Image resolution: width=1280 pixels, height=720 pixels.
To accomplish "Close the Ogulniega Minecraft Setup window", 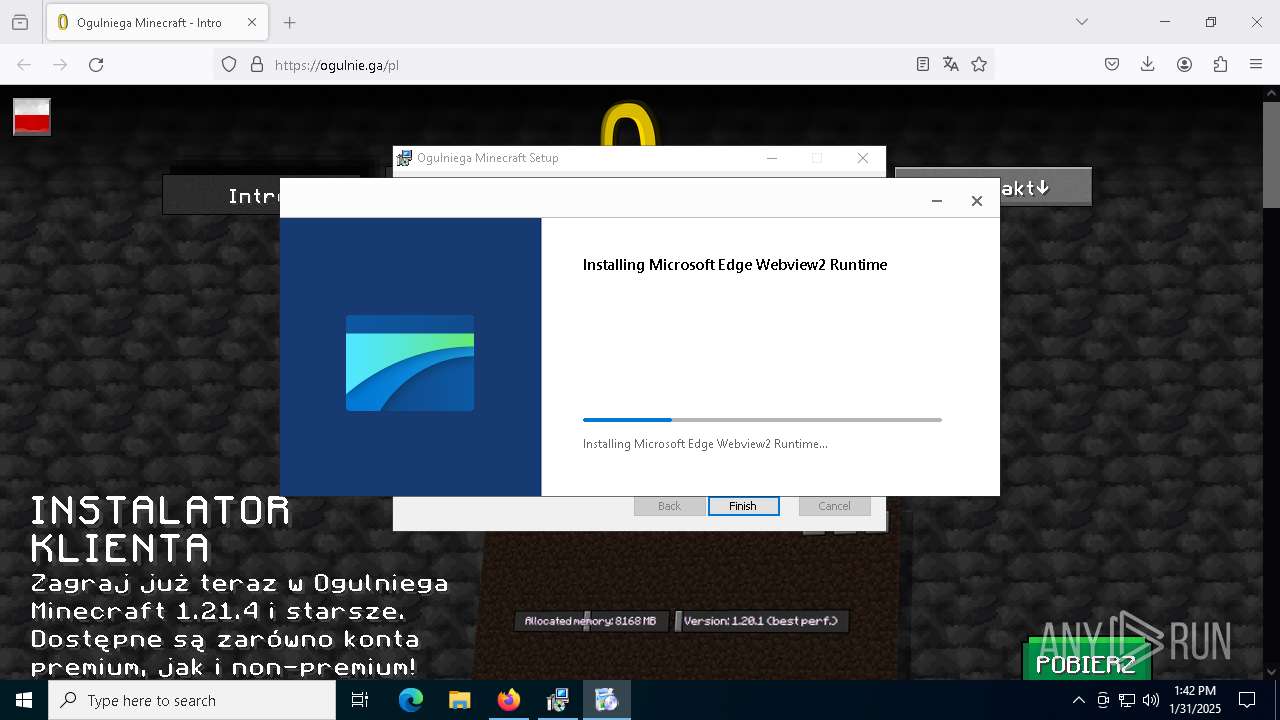I will pos(863,158).
